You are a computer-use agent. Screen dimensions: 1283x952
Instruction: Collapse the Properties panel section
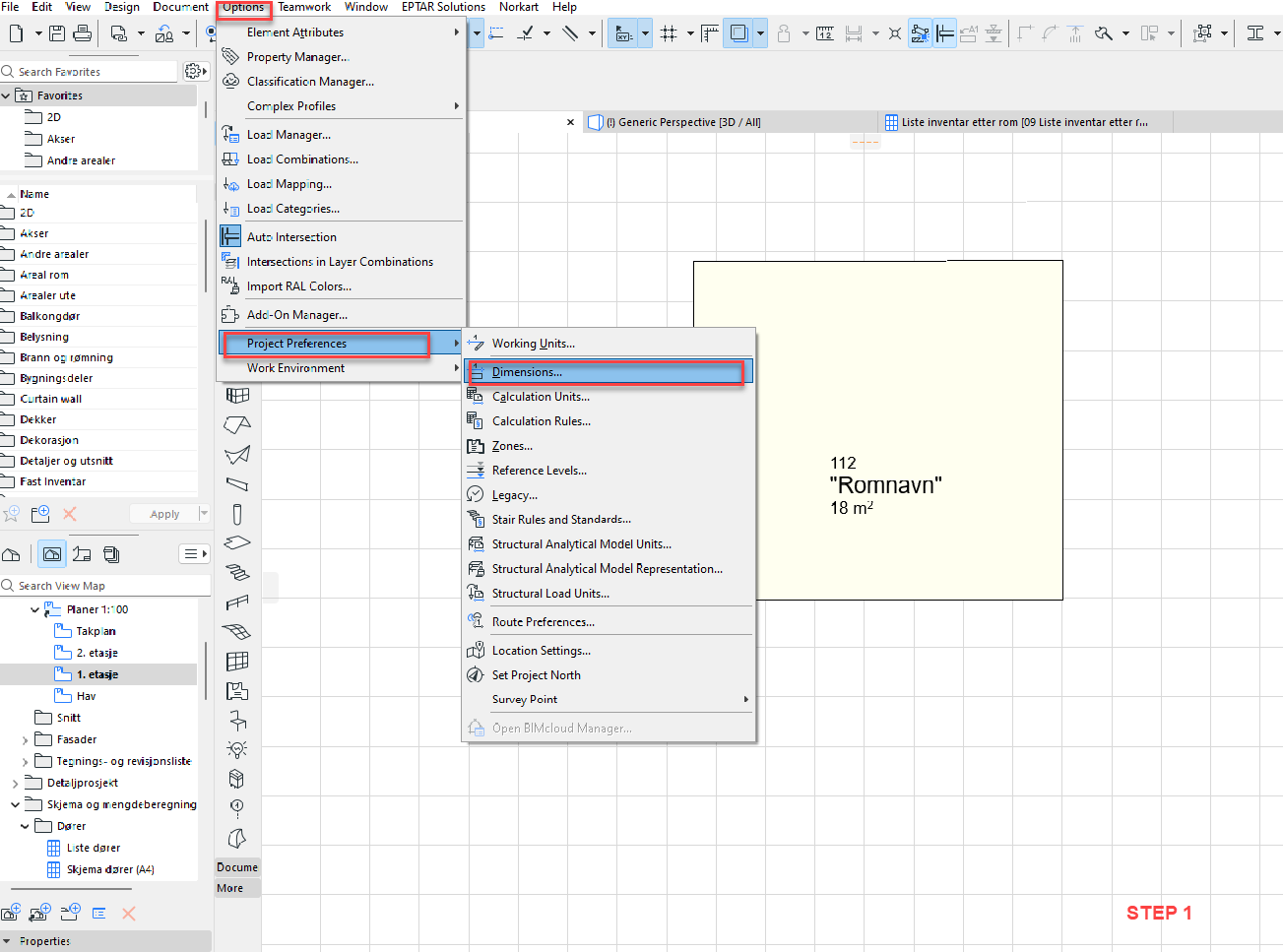coord(8,941)
